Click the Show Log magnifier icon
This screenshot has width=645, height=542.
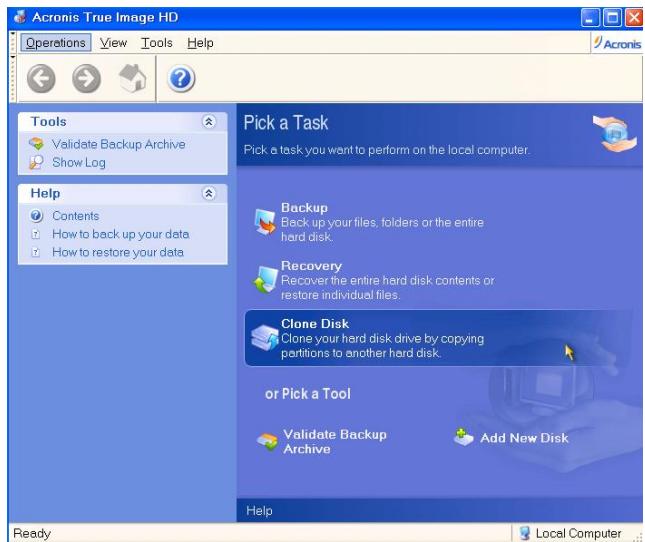click(36, 162)
